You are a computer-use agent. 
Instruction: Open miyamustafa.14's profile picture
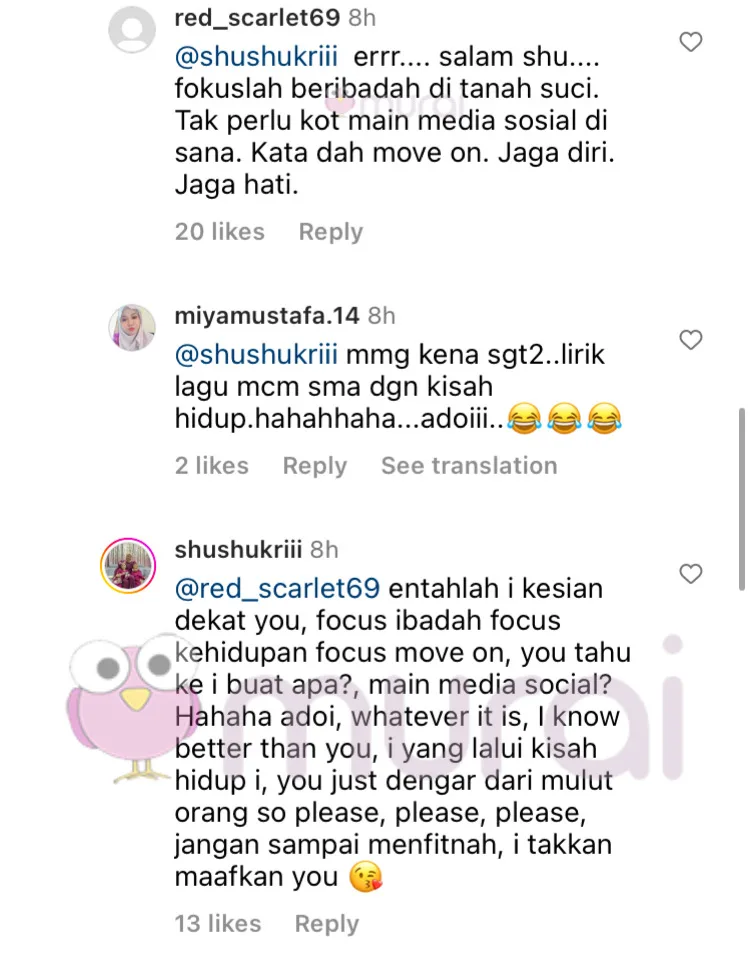click(x=132, y=327)
